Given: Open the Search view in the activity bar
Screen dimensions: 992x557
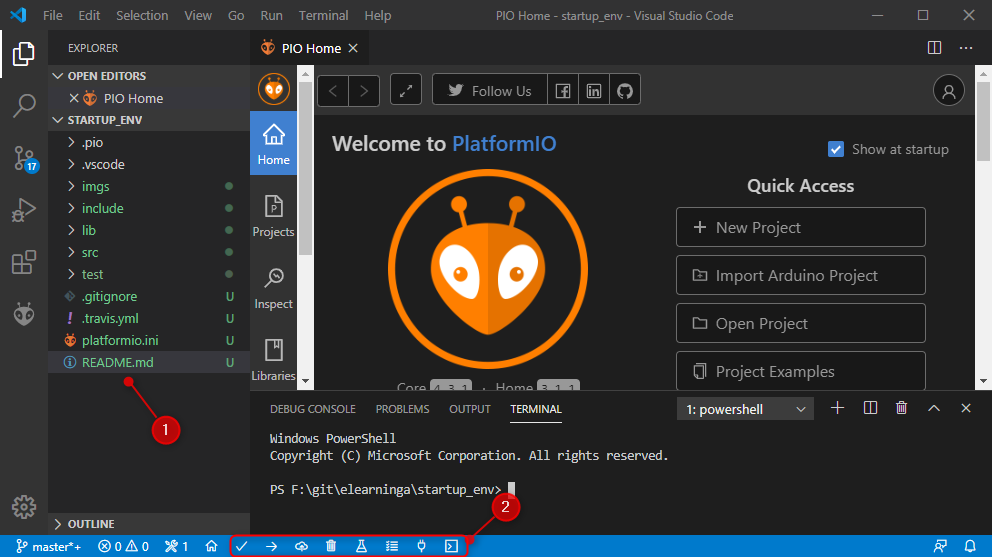Looking at the screenshot, I should (x=23, y=106).
